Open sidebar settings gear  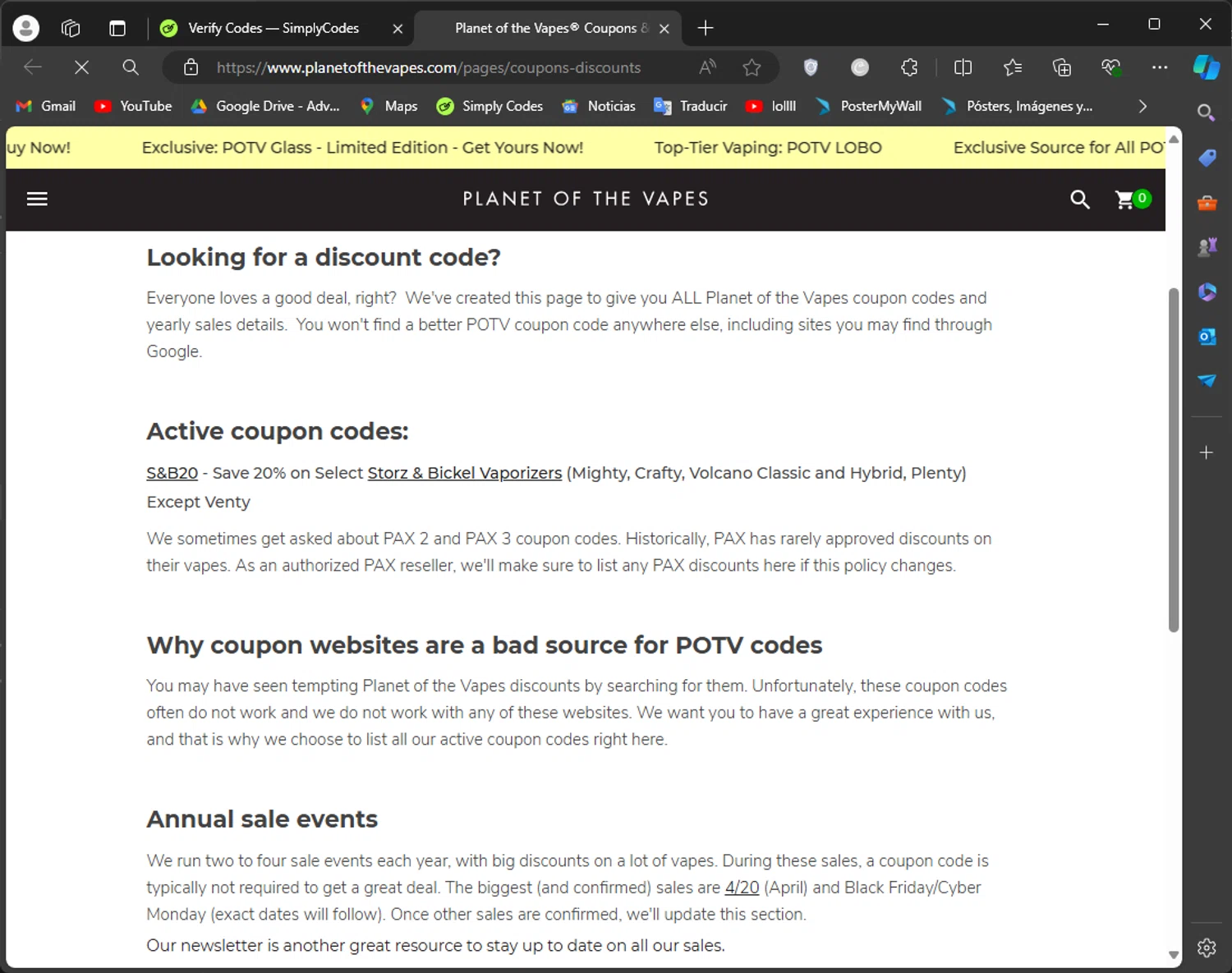(1206, 948)
